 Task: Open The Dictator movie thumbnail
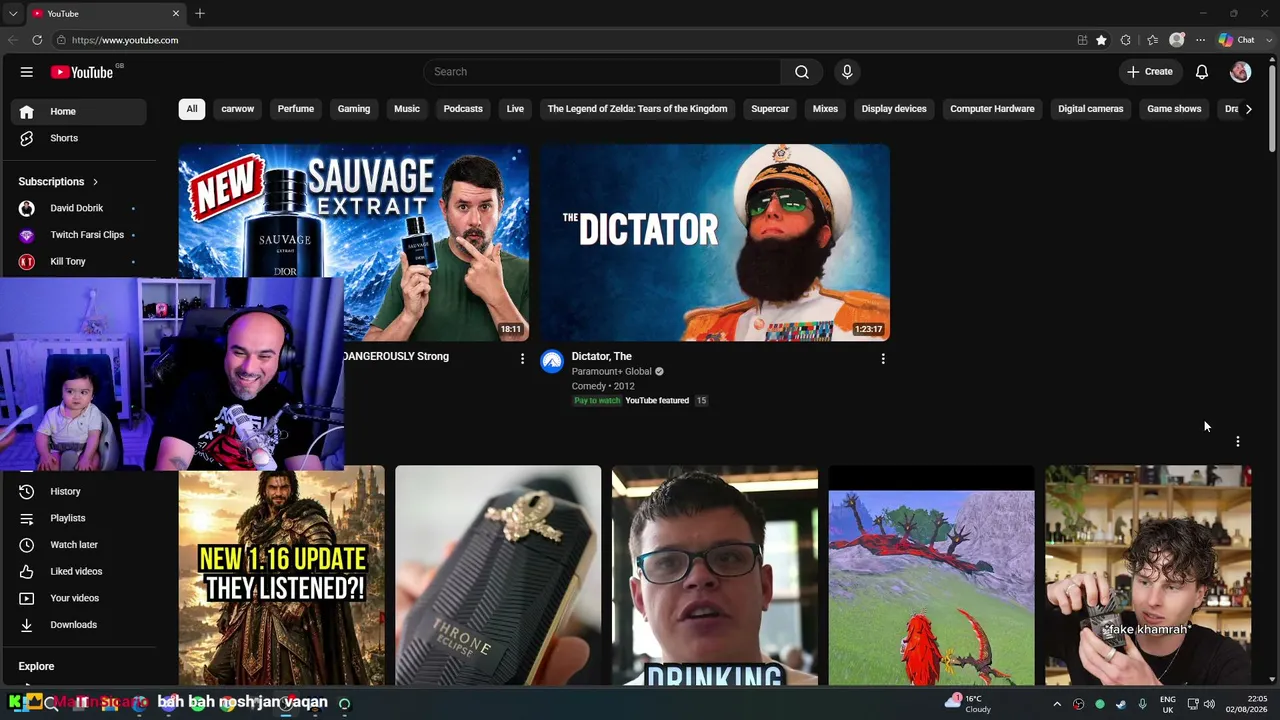pos(715,243)
